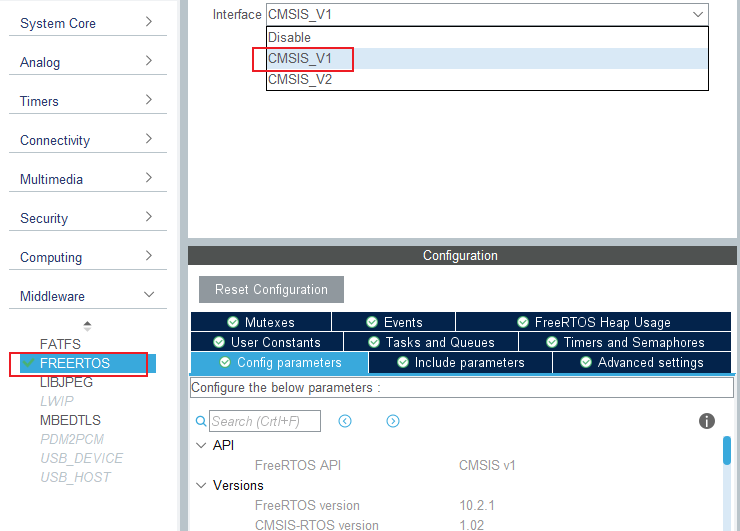740x531 pixels.
Task: Click the Reset Configuration button
Action: pyautogui.click(x=271, y=289)
